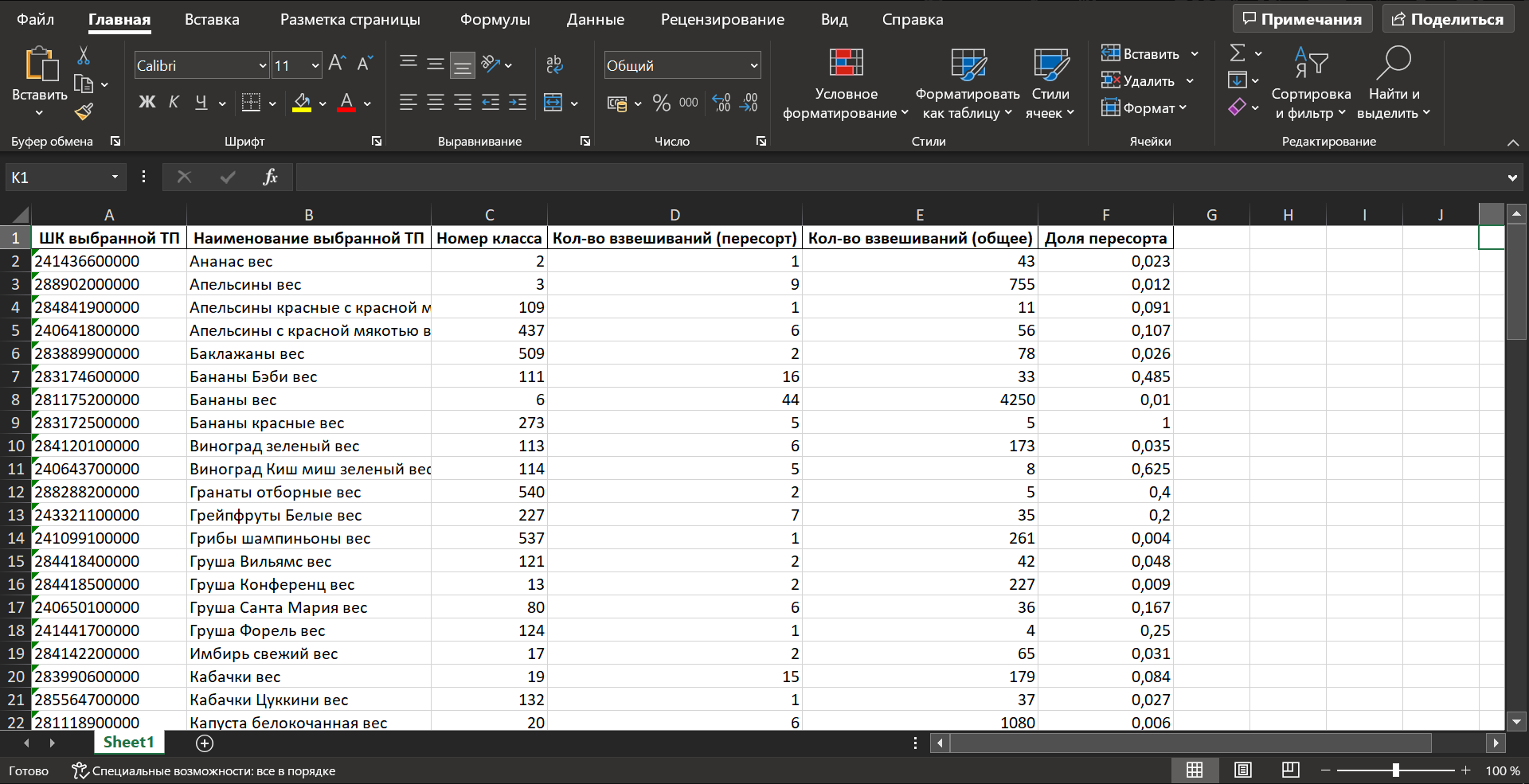Click the Cut scissors icon
Viewport: 1529px width, 784px height.
click(84, 56)
